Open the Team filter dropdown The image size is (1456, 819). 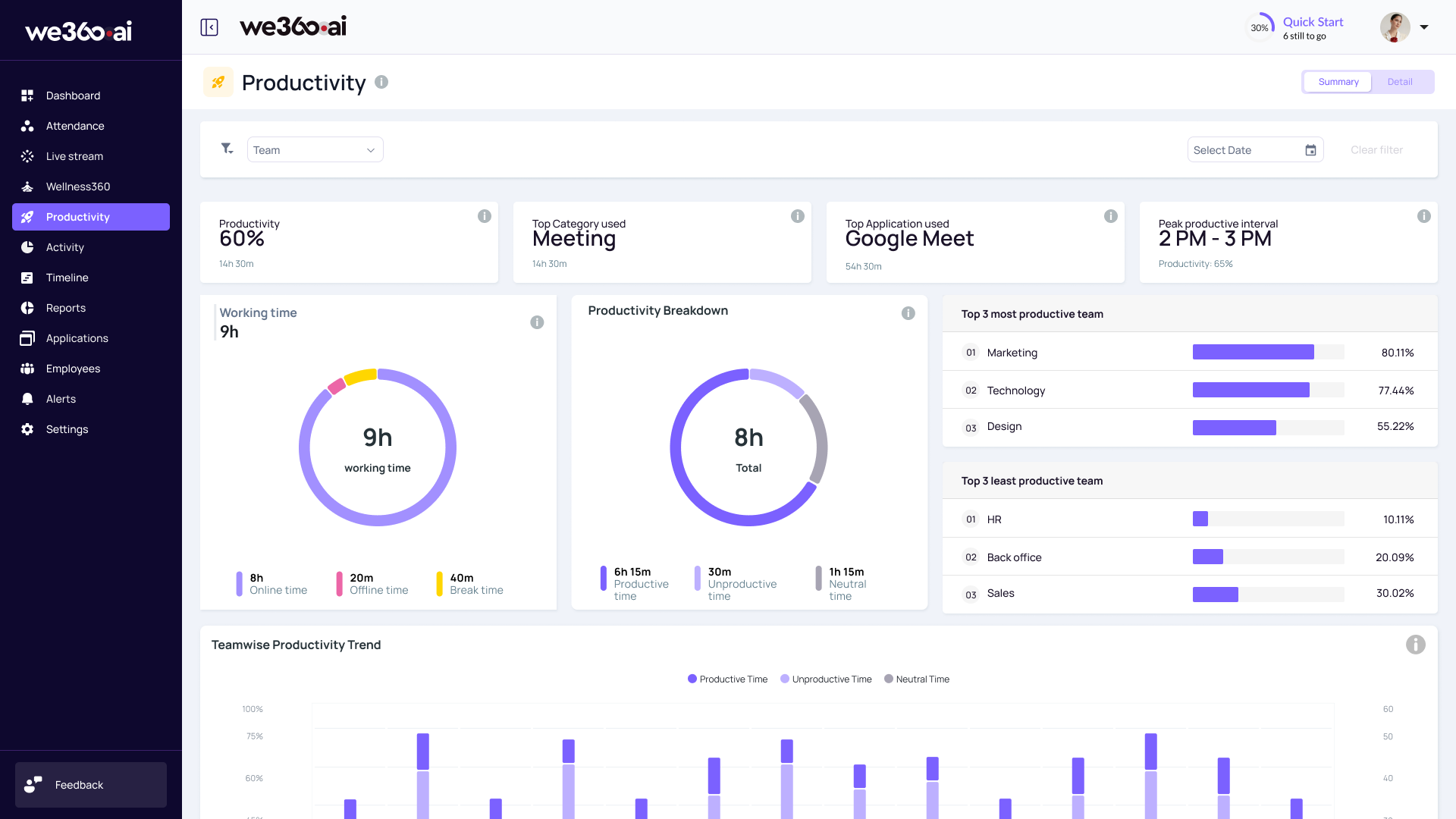click(315, 149)
